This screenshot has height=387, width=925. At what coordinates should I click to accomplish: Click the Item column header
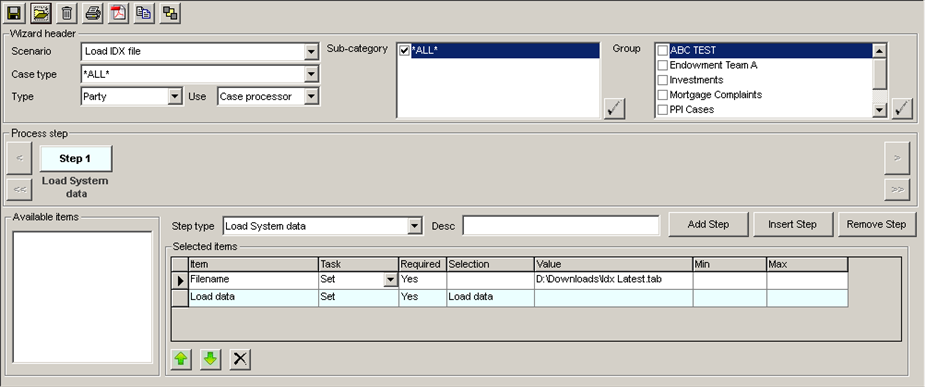[x=253, y=264]
